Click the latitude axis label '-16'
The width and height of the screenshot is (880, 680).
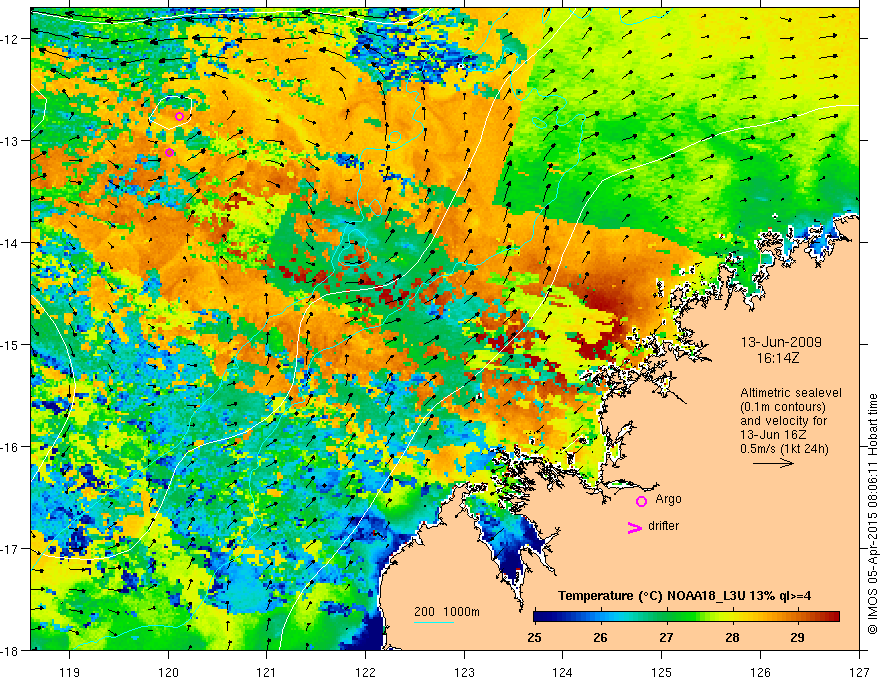coord(10,447)
